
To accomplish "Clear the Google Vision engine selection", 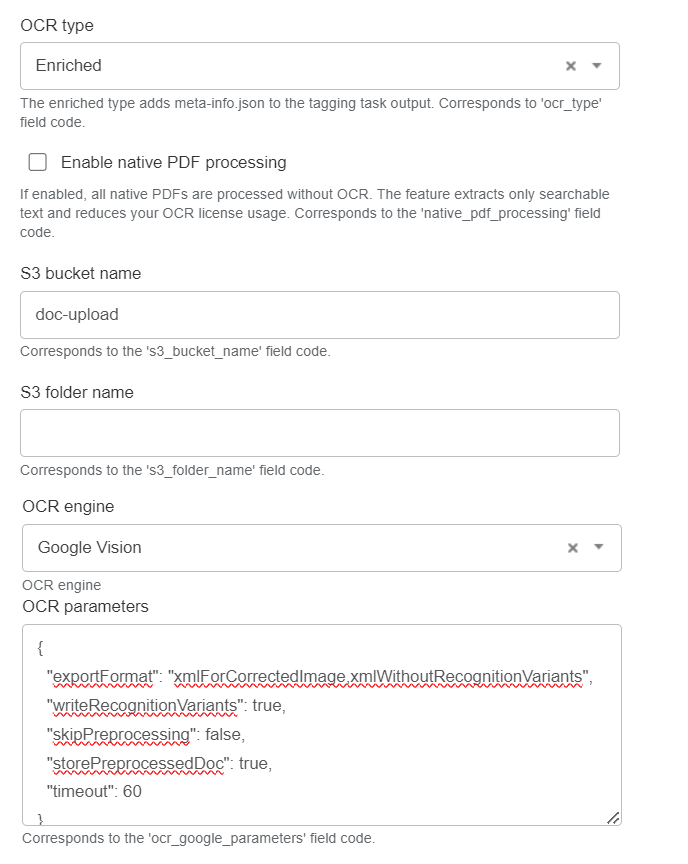I will (573, 548).
